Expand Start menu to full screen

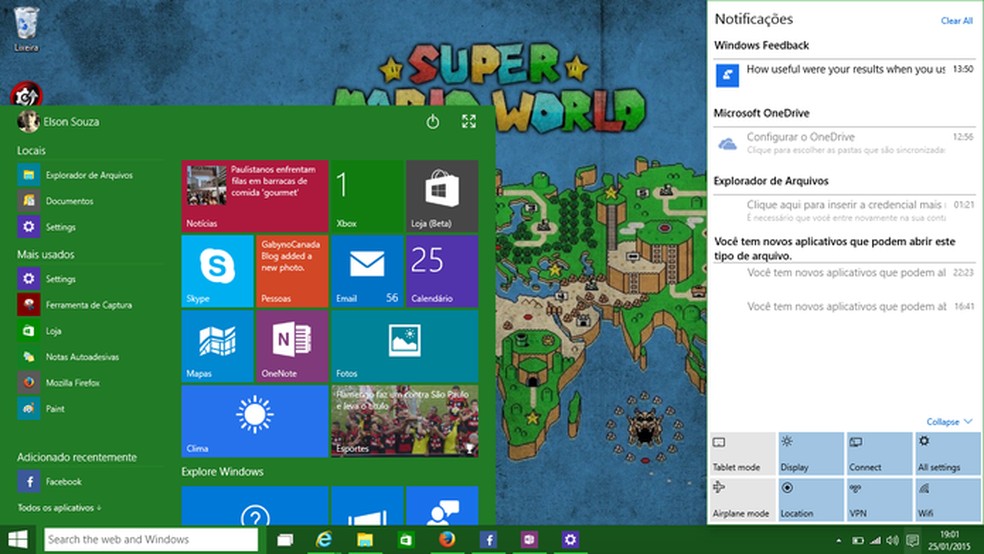click(x=469, y=122)
